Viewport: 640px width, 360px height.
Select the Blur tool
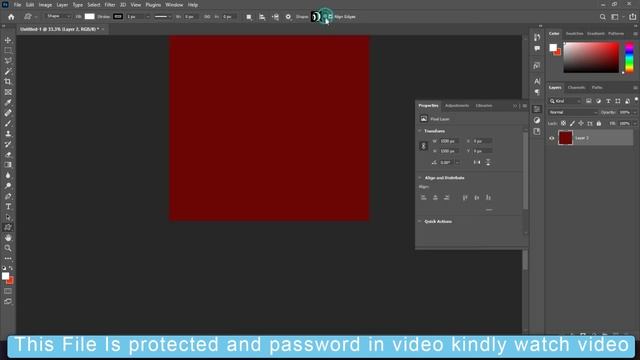point(8,176)
